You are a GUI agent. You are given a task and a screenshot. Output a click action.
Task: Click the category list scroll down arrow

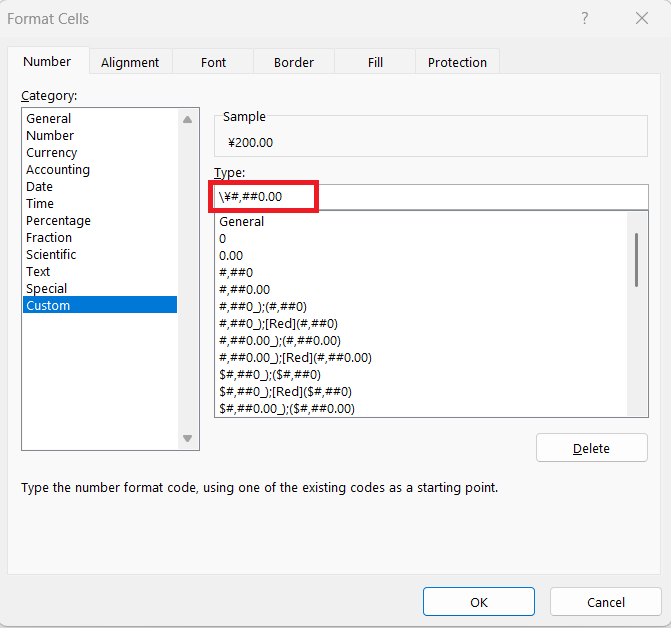pos(187,438)
